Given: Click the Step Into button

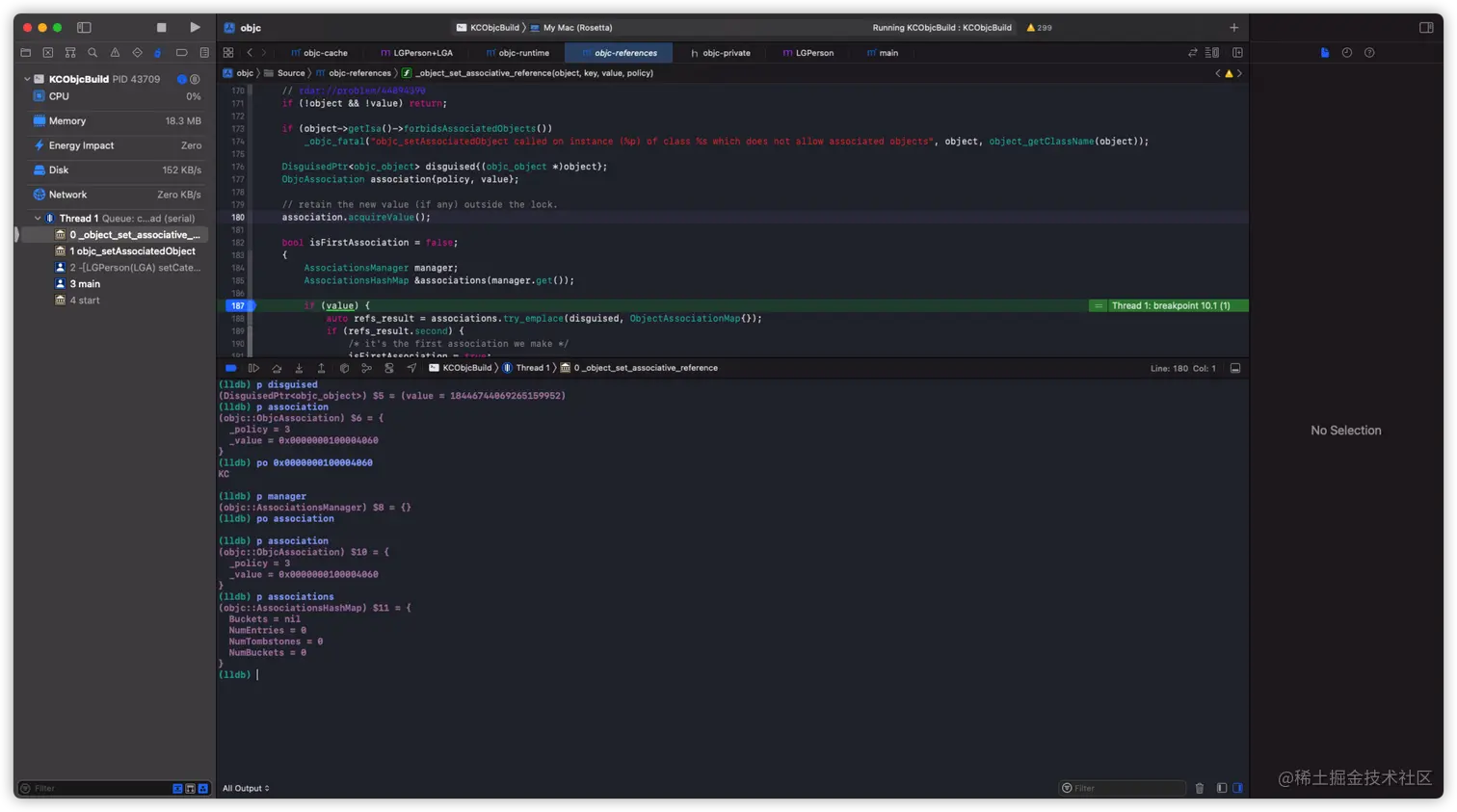Looking at the screenshot, I should 299,368.
